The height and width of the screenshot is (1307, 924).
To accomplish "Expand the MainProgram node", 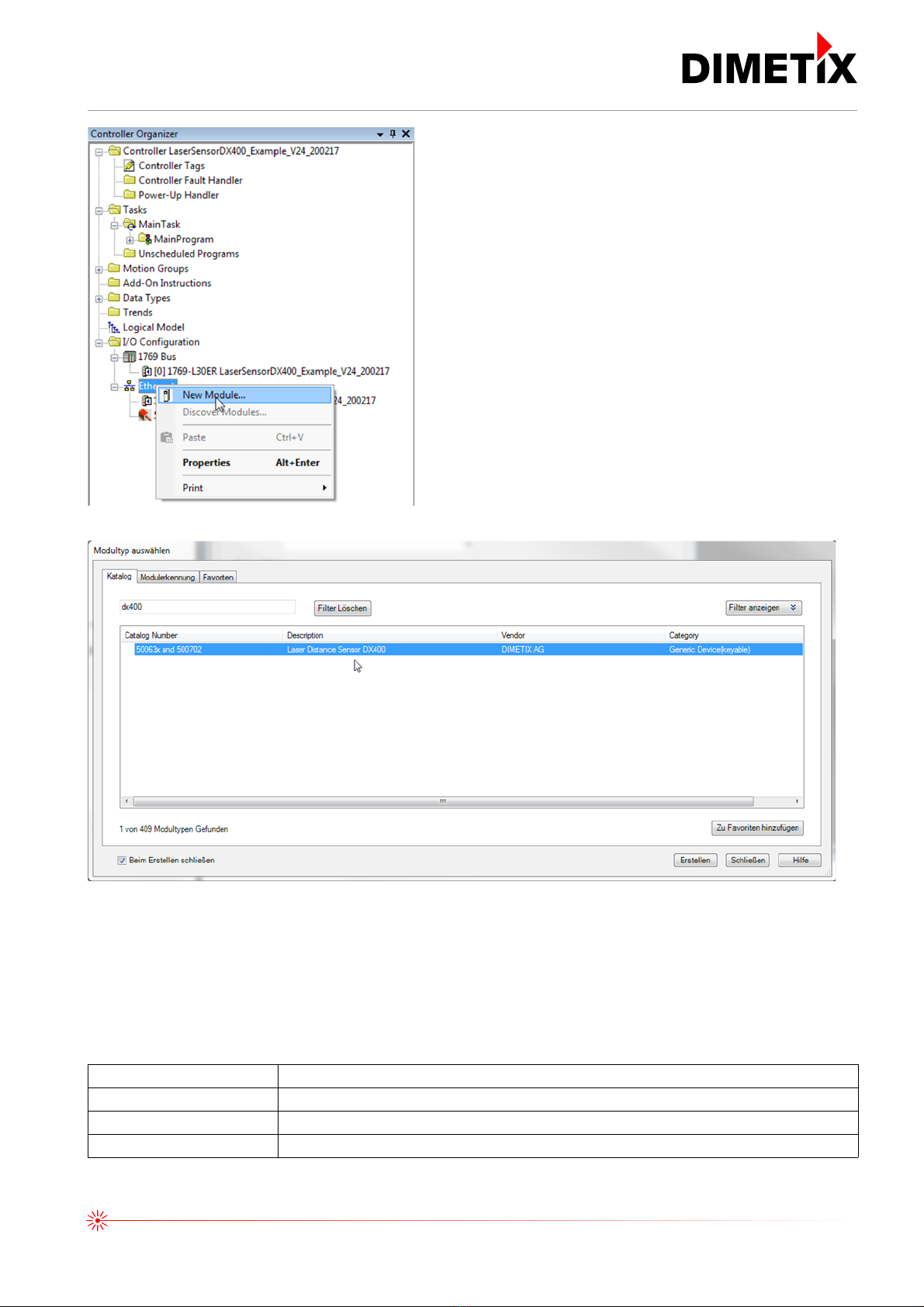I will [130, 240].
